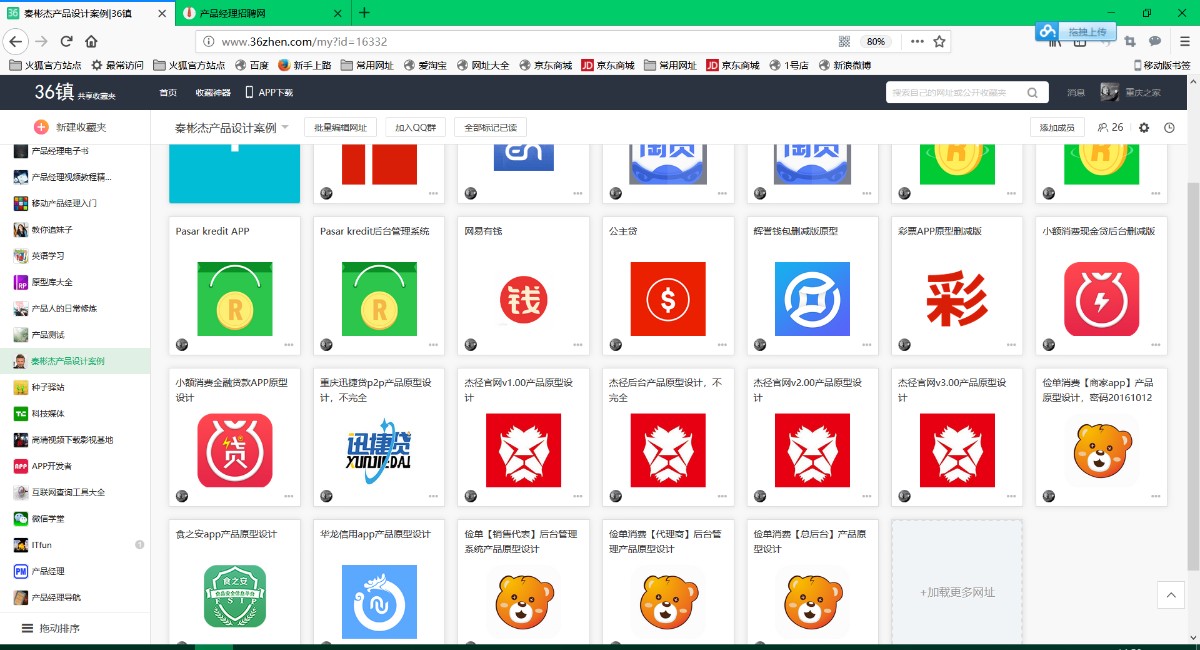Click the browser reload icon
1200x650 pixels.
pos(67,41)
